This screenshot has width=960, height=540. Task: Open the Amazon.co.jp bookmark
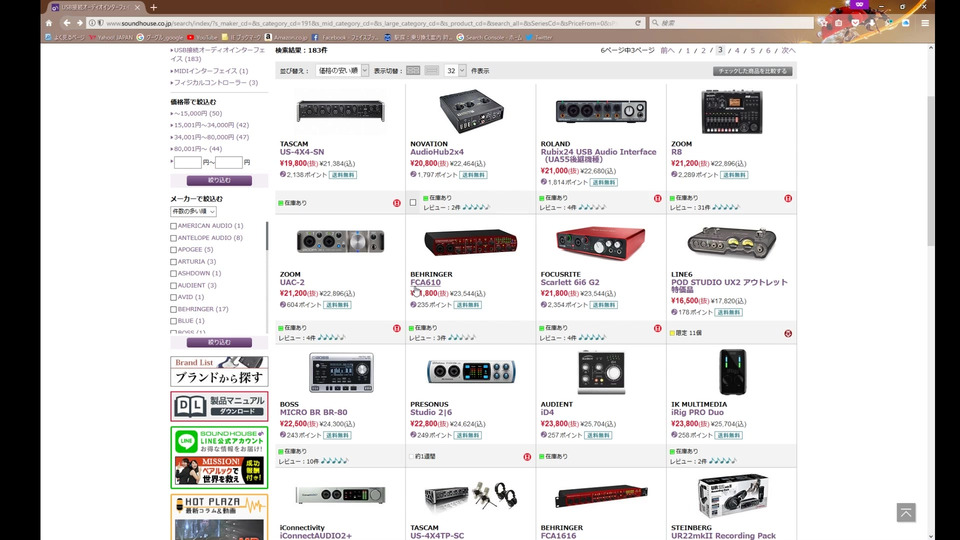(286, 37)
